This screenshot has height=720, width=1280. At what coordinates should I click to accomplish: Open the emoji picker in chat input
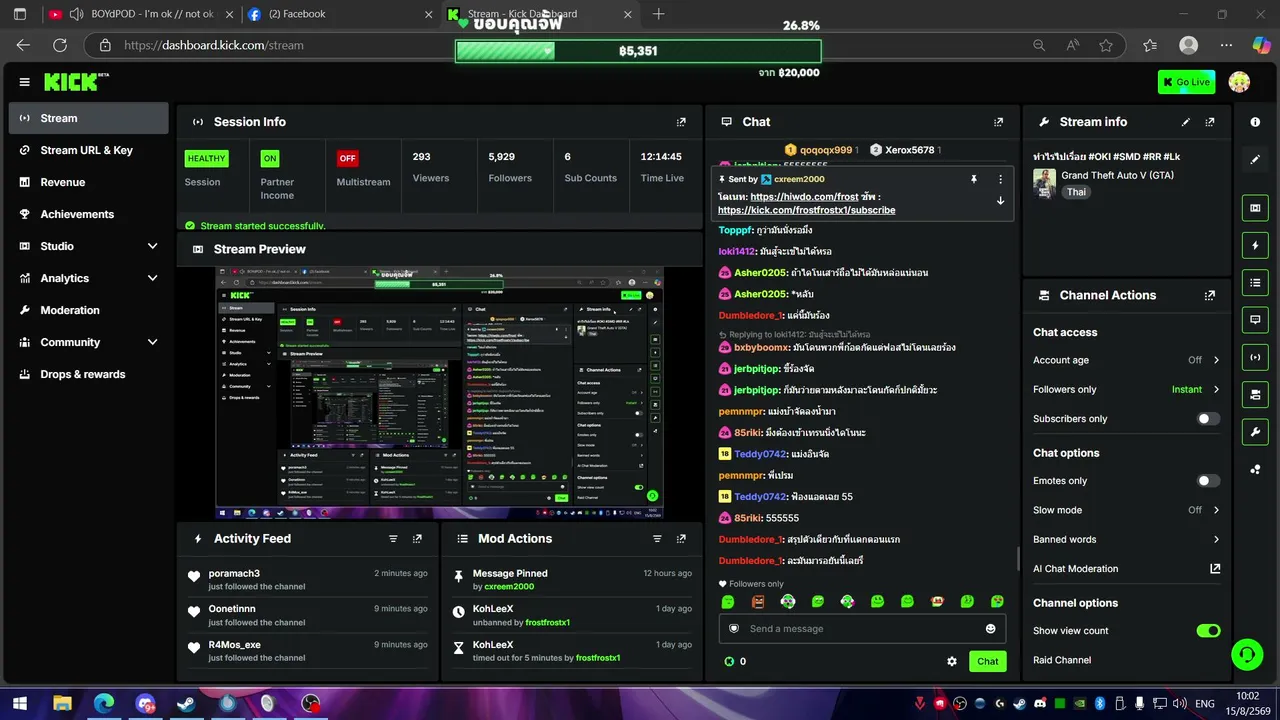click(990, 629)
